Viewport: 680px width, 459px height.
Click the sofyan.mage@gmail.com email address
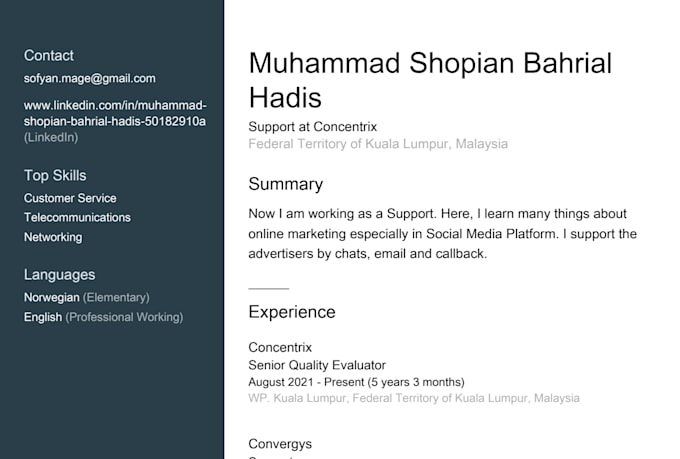89,79
